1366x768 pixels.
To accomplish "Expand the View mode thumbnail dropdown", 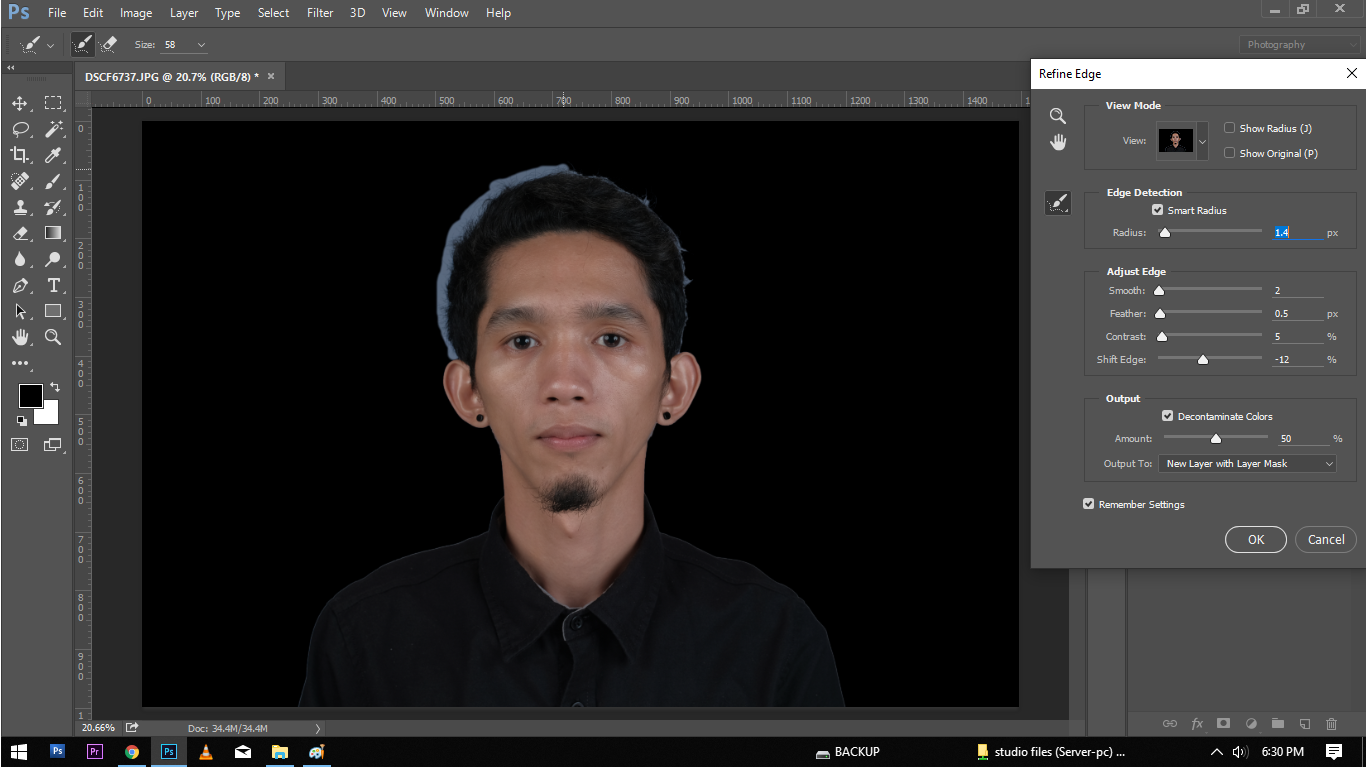I will [1202, 141].
